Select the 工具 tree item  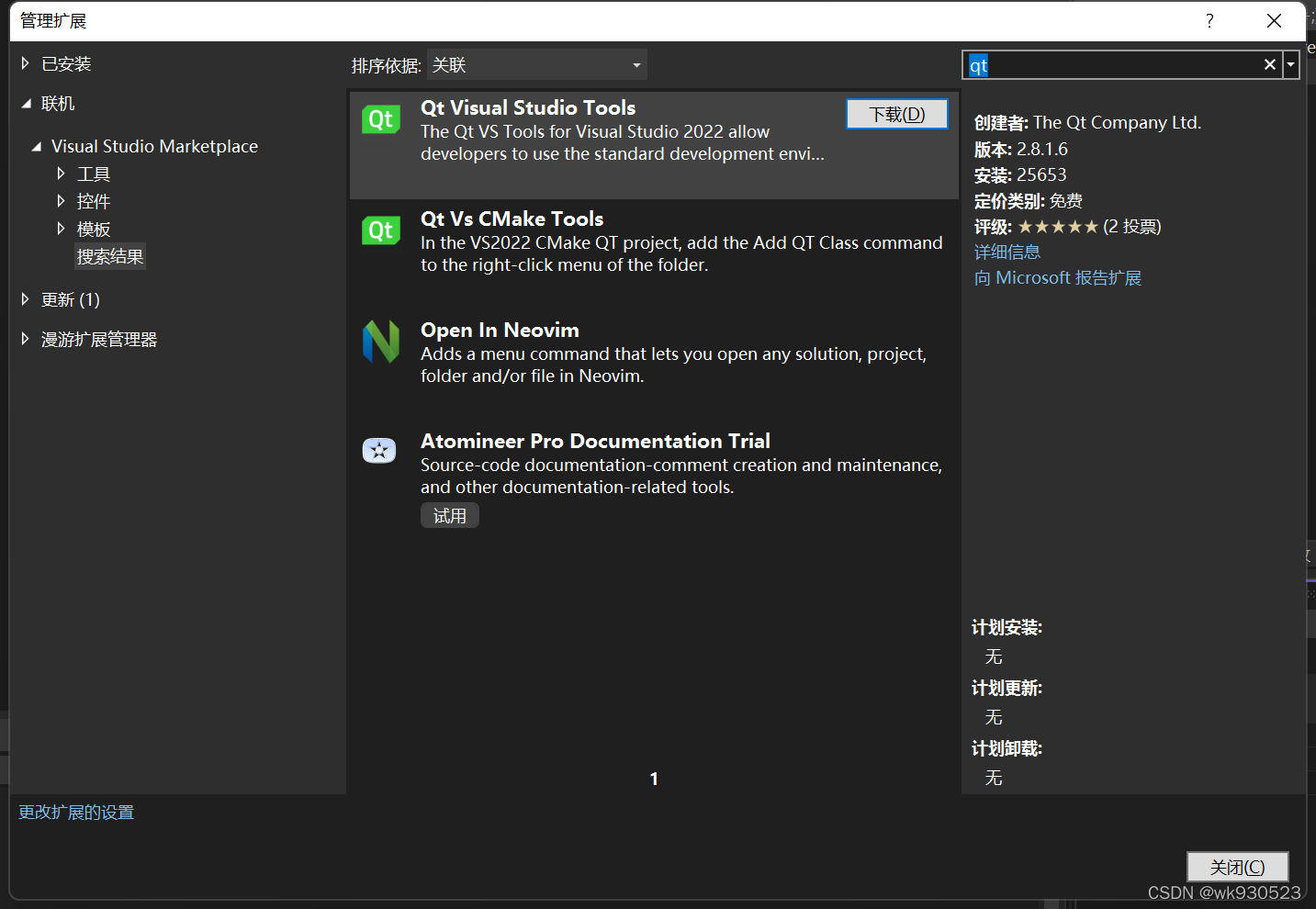tap(94, 174)
